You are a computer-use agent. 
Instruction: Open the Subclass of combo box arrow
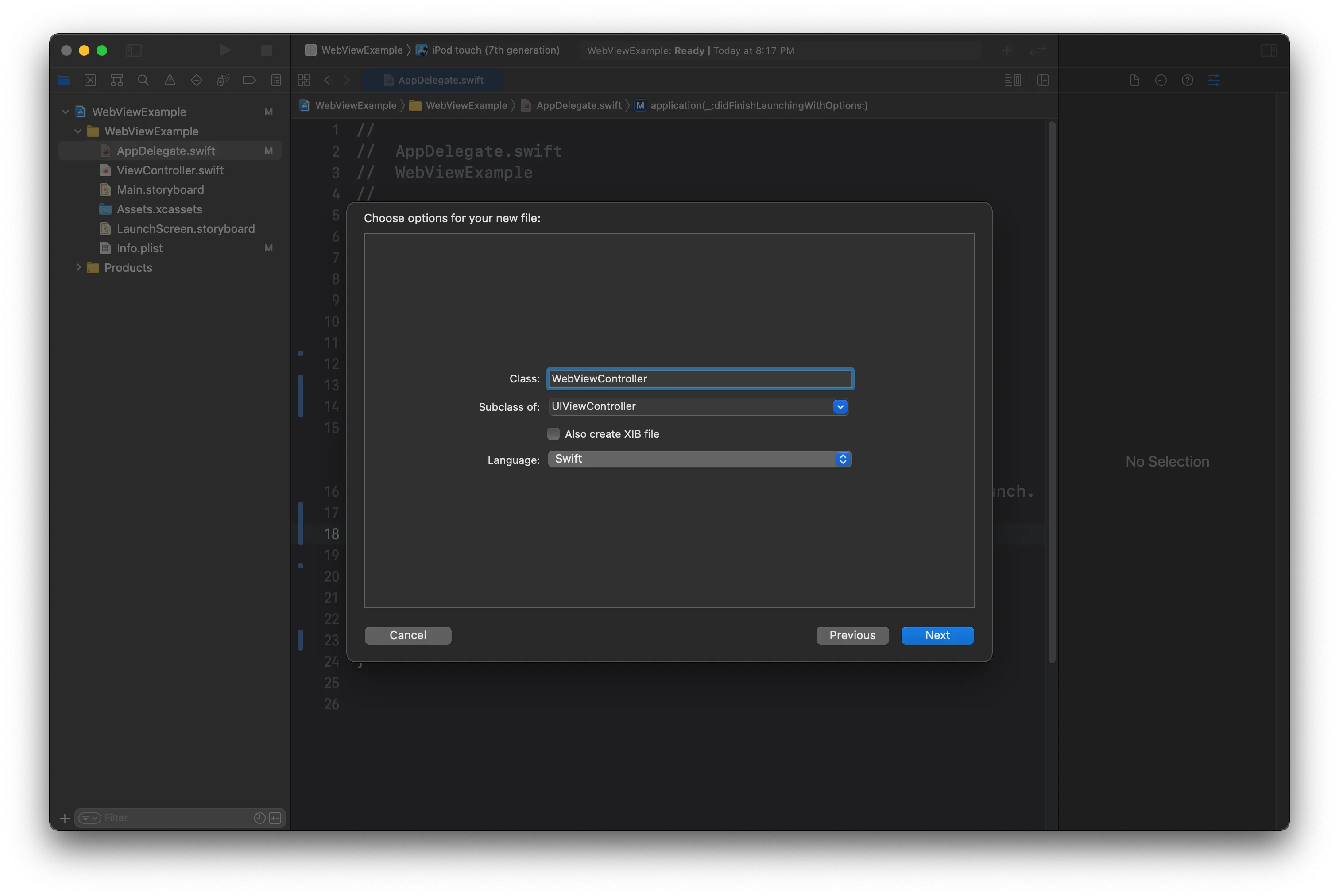840,407
